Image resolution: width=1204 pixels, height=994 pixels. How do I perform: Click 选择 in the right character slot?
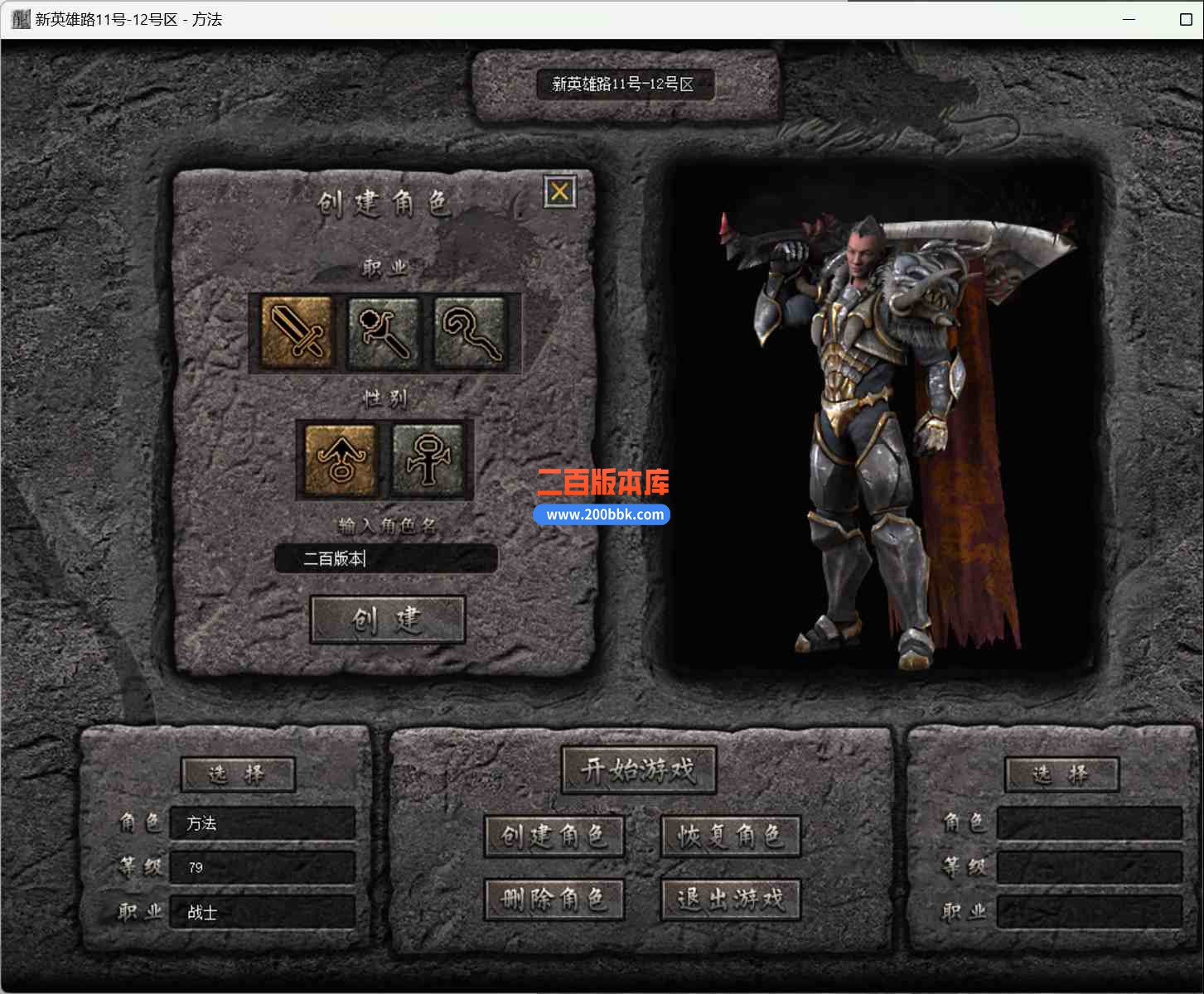click(x=1061, y=774)
